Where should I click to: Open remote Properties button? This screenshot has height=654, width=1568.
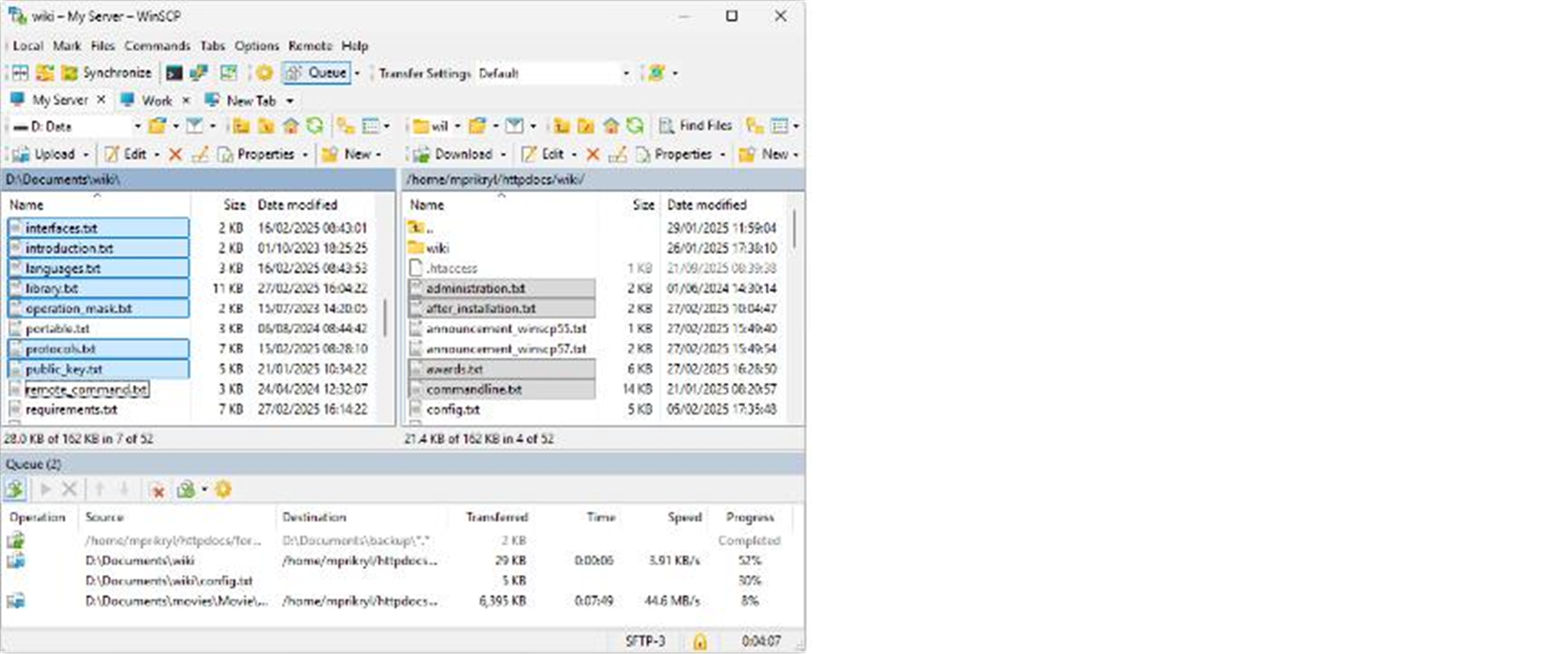point(673,154)
